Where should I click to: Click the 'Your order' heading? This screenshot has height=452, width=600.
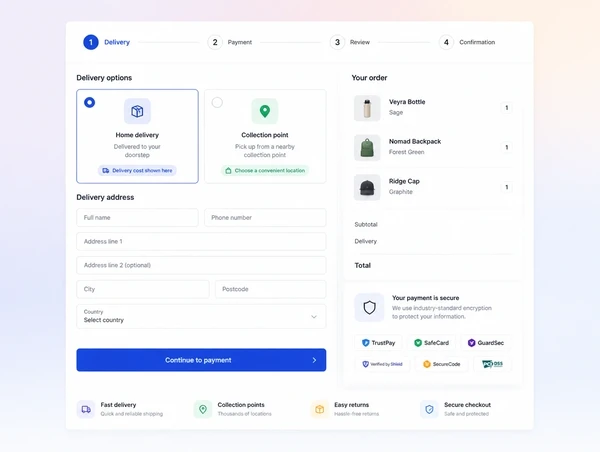pyautogui.click(x=369, y=78)
